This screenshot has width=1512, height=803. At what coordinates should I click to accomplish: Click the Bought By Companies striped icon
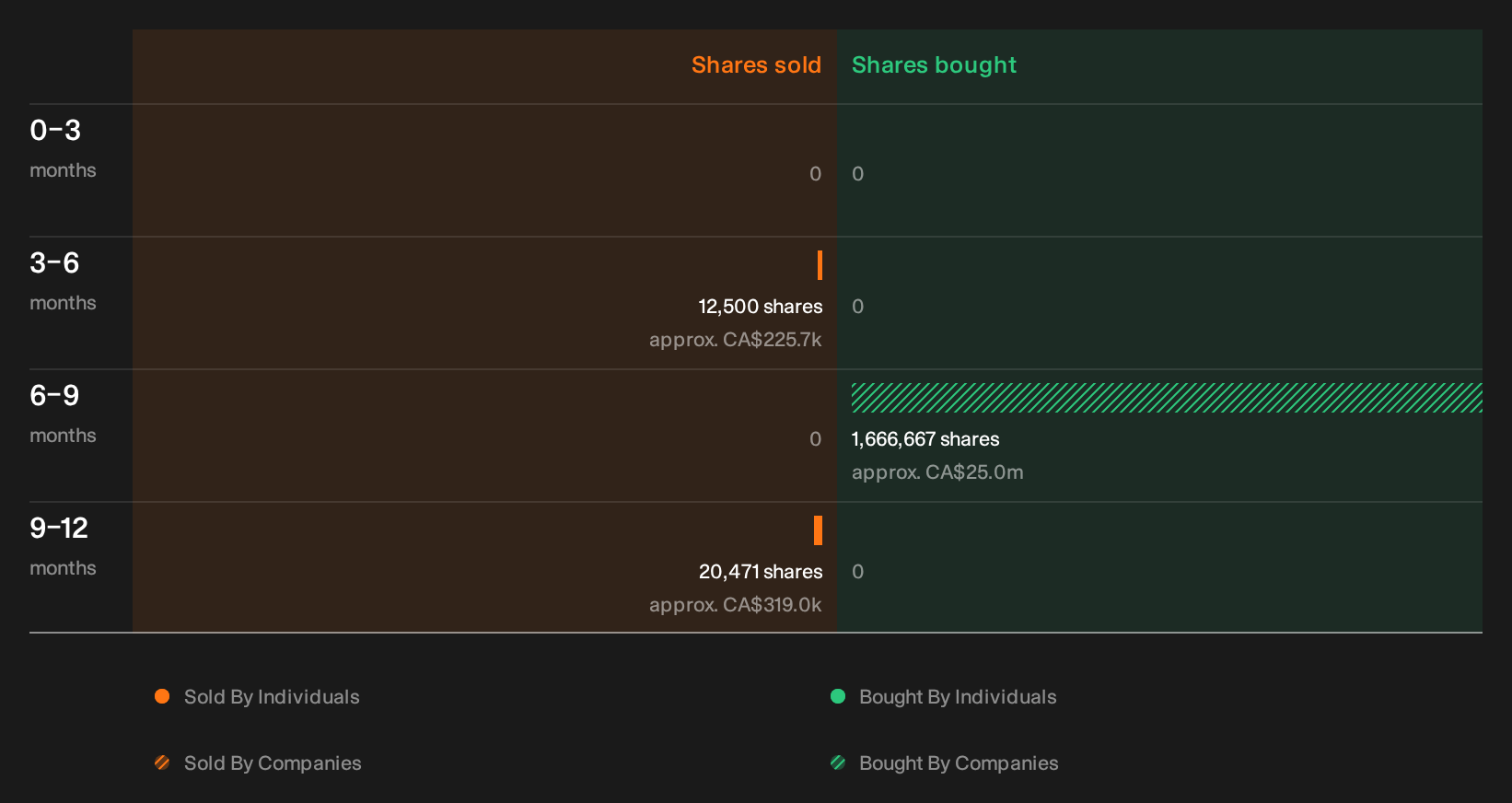(x=838, y=762)
